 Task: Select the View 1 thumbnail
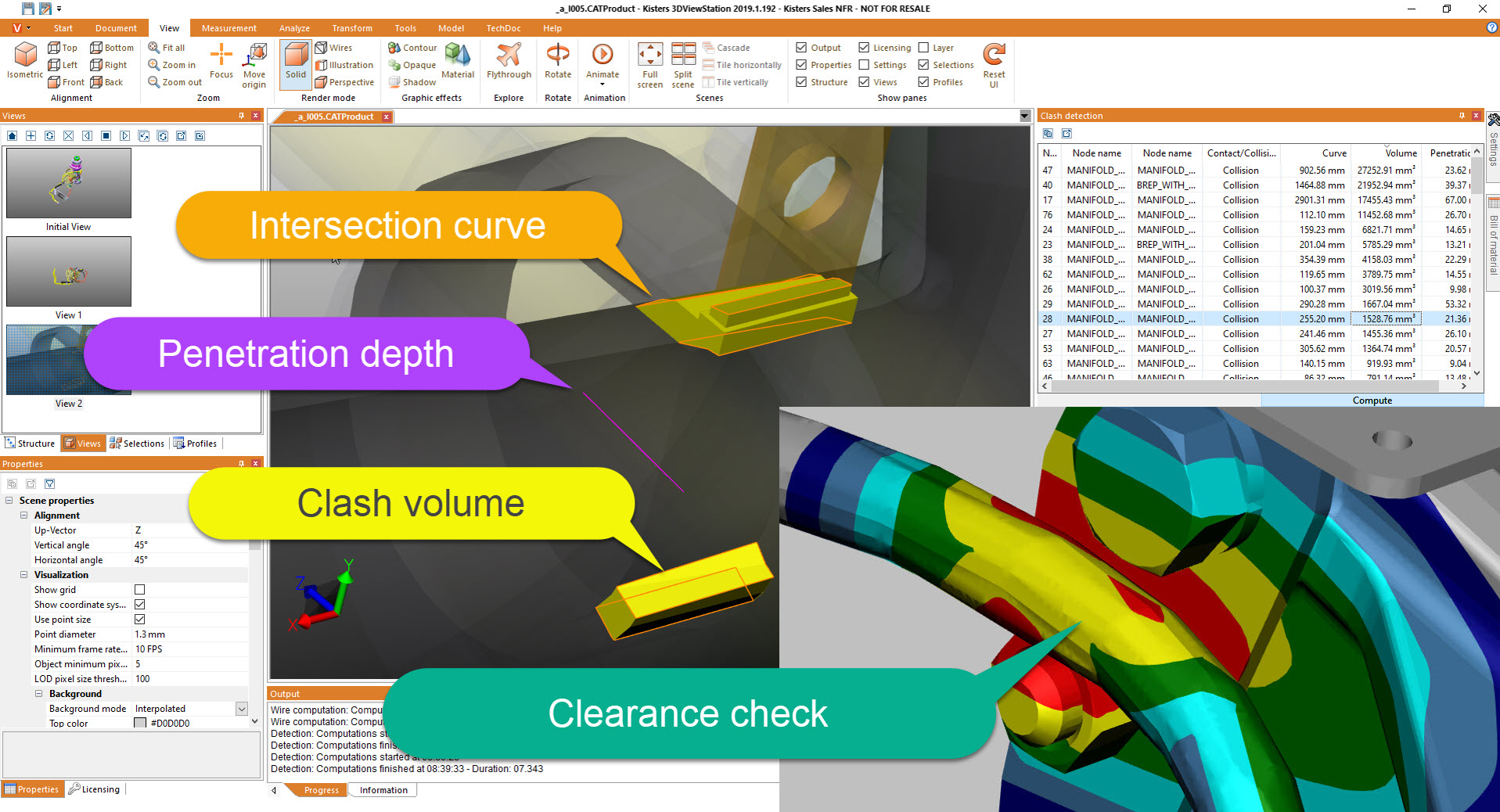point(69,271)
